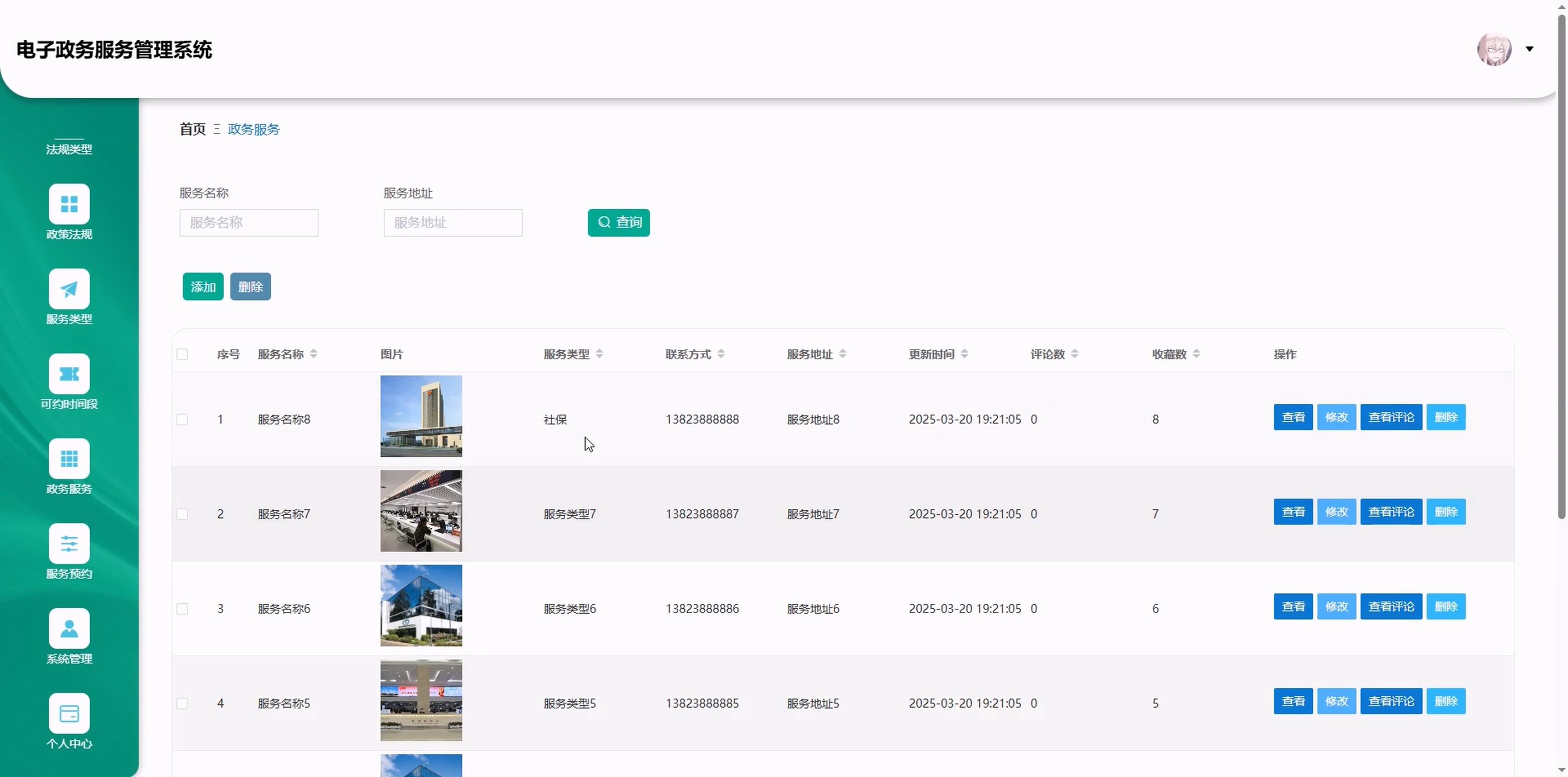Toggle the select-all checkbox in table header
1568x777 pixels.
tap(182, 354)
